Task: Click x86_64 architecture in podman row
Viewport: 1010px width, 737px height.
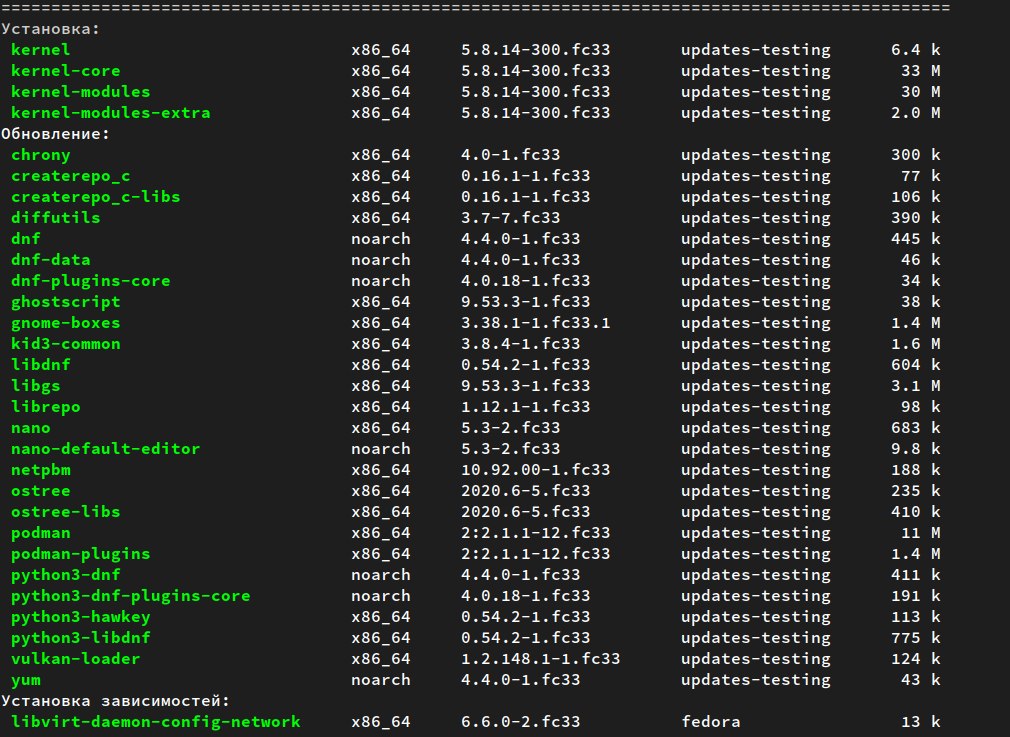Action: tap(381, 533)
